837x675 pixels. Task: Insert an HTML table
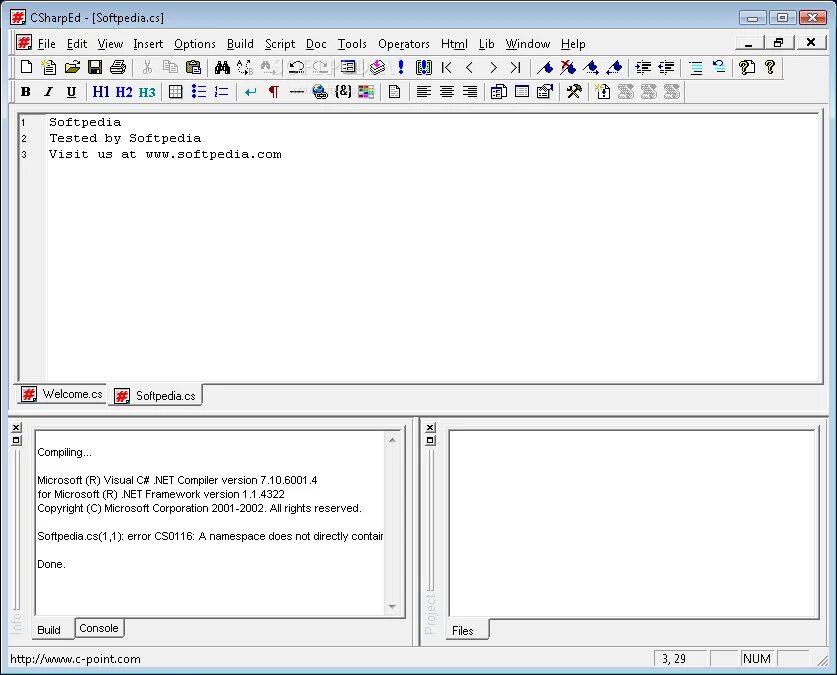tap(176, 92)
